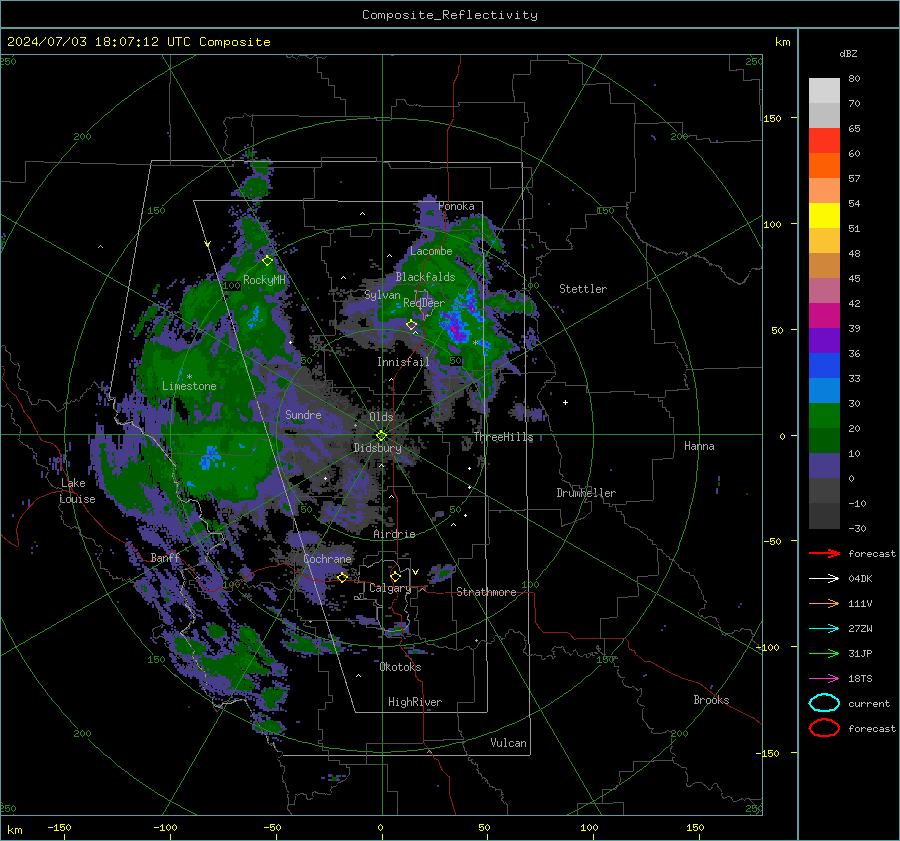Click the km label in top right
This screenshot has height=841, width=900.
tap(782, 42)
